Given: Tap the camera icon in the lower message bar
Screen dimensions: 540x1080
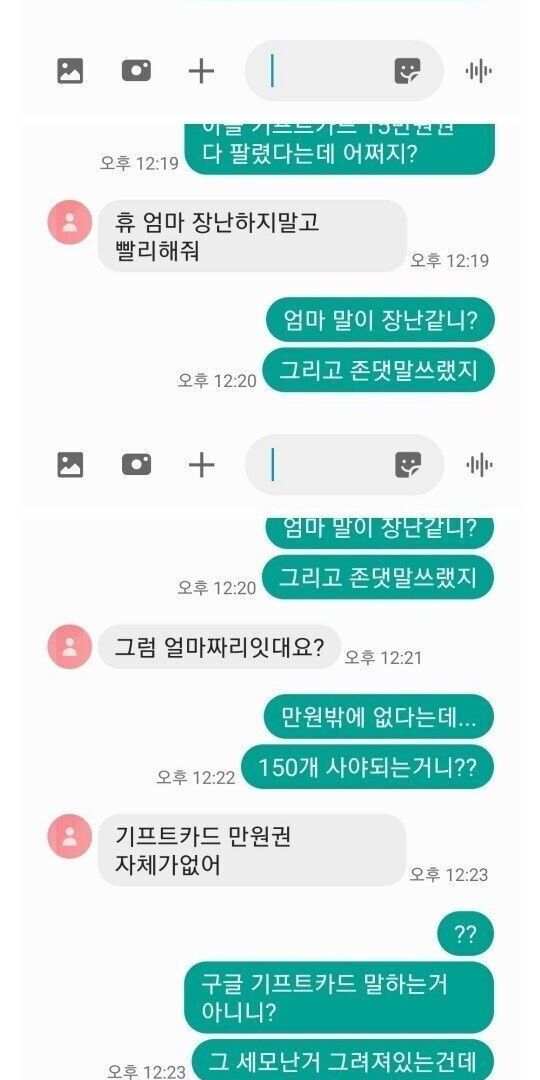Looking at the screenshot, I should pos(136,465).
